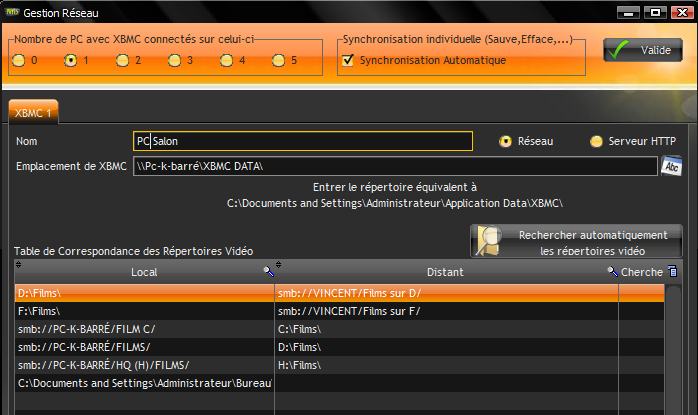Select the F:\Films\ row in table

click(x=145, y=311)
